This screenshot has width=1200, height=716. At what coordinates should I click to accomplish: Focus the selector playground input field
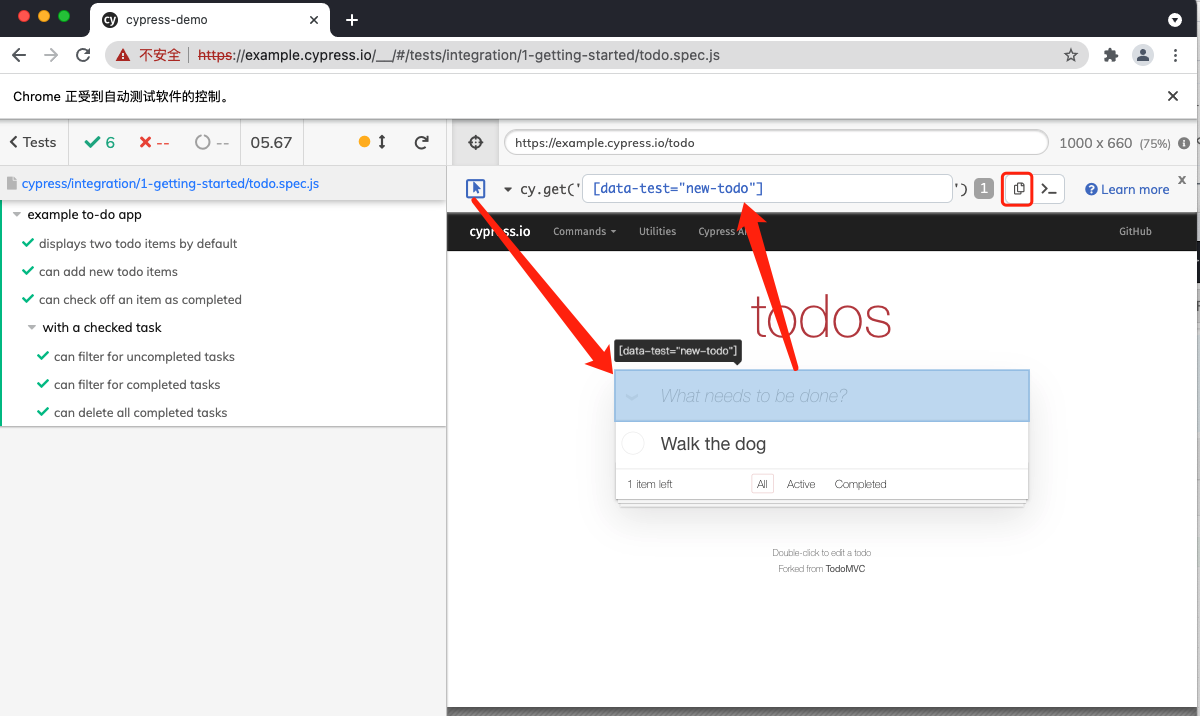tap(767, 189)
